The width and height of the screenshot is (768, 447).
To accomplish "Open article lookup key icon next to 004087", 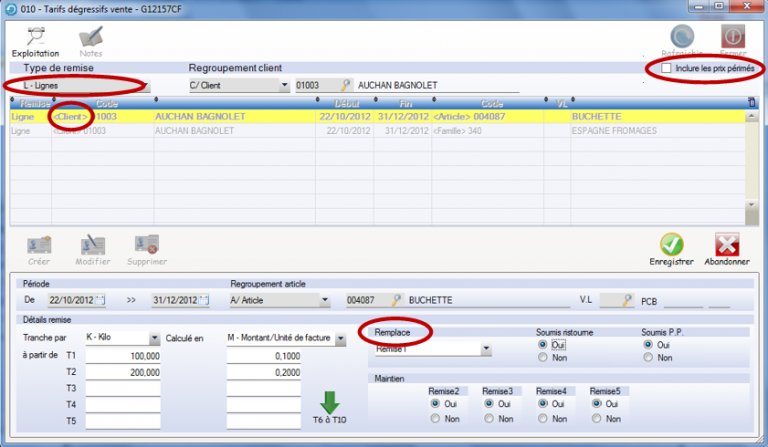I will 397,300.
